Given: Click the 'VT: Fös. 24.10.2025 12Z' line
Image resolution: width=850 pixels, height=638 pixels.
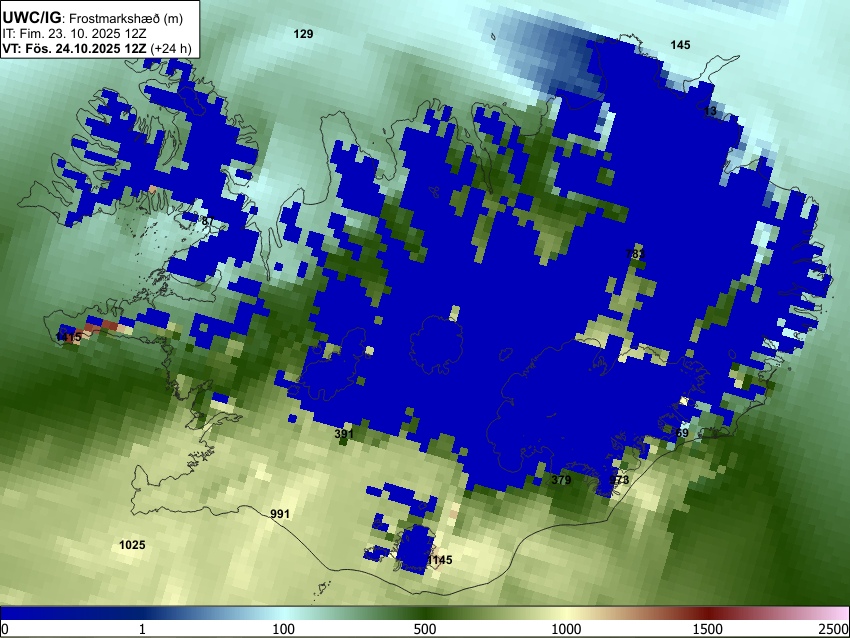Looking at the screenshot, I should (74, 48).
